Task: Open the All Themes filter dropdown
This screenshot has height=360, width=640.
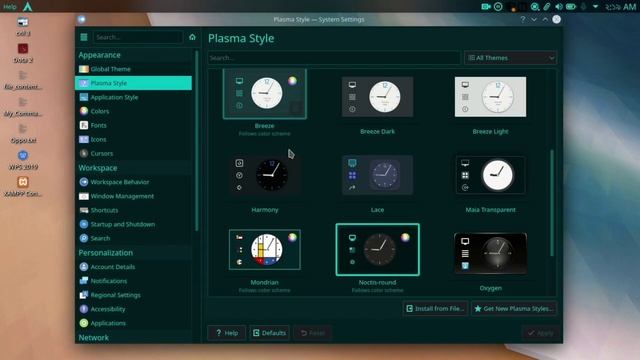Action: point(510,58)
